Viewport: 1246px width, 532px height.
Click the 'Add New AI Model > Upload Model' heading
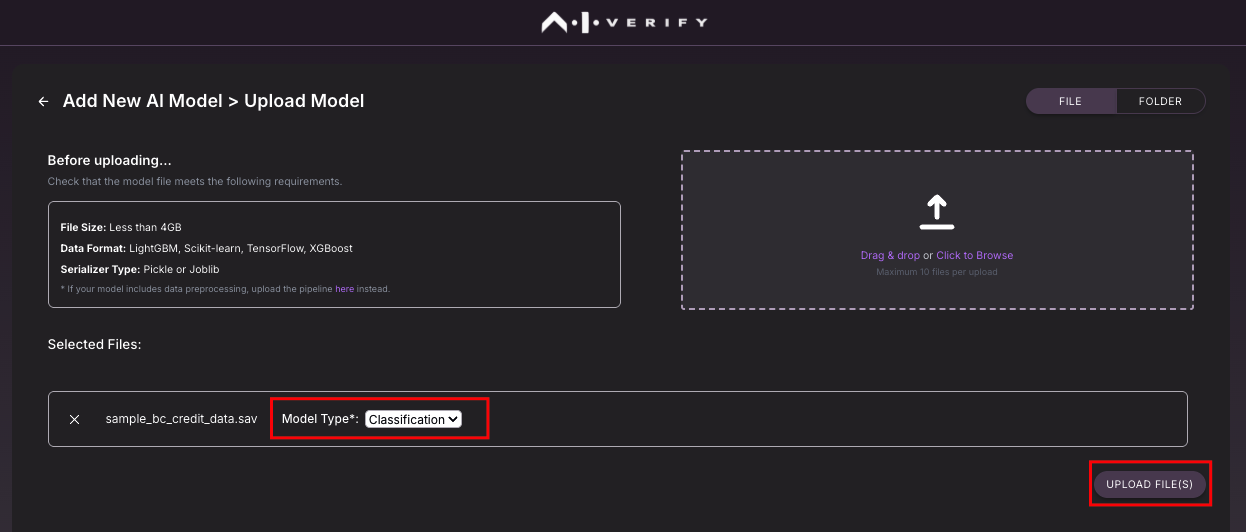(x=213, y=101)
